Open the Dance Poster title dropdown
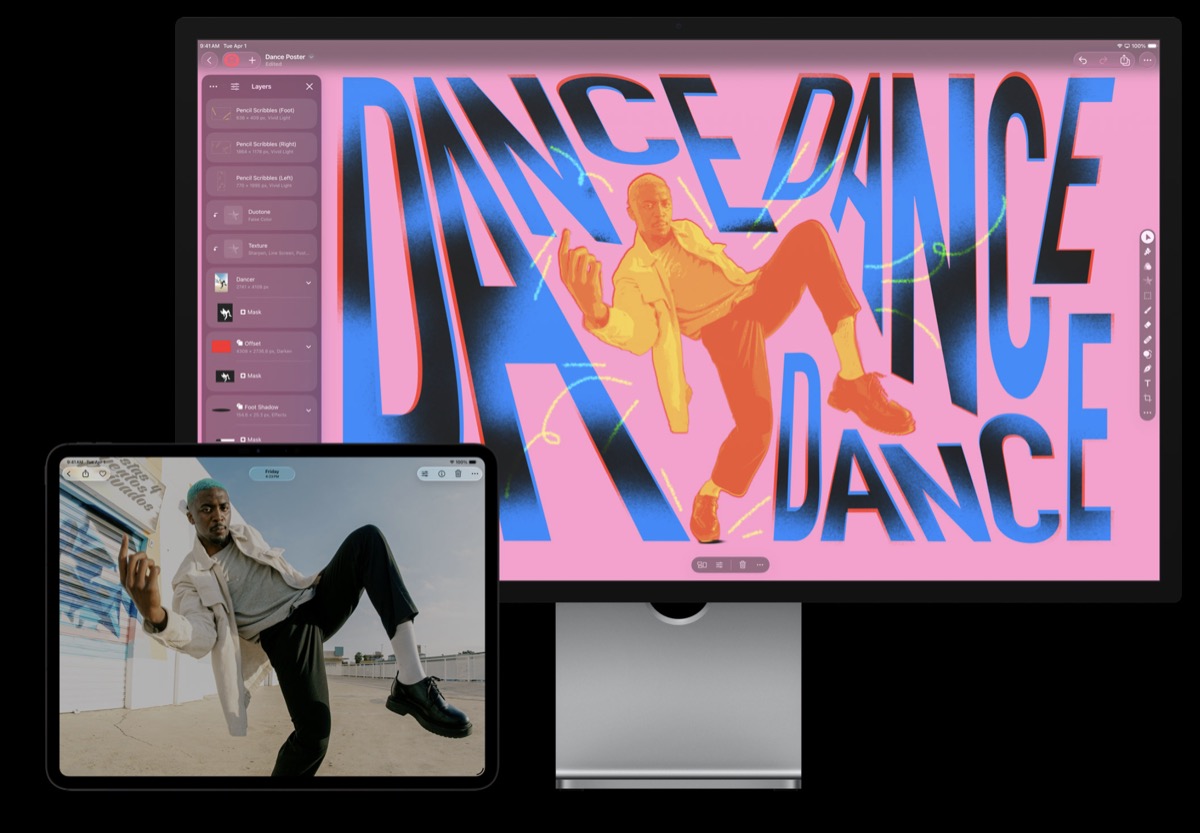Image resolution: width=1200 pixels, height=833 pixels. (311, 57)
